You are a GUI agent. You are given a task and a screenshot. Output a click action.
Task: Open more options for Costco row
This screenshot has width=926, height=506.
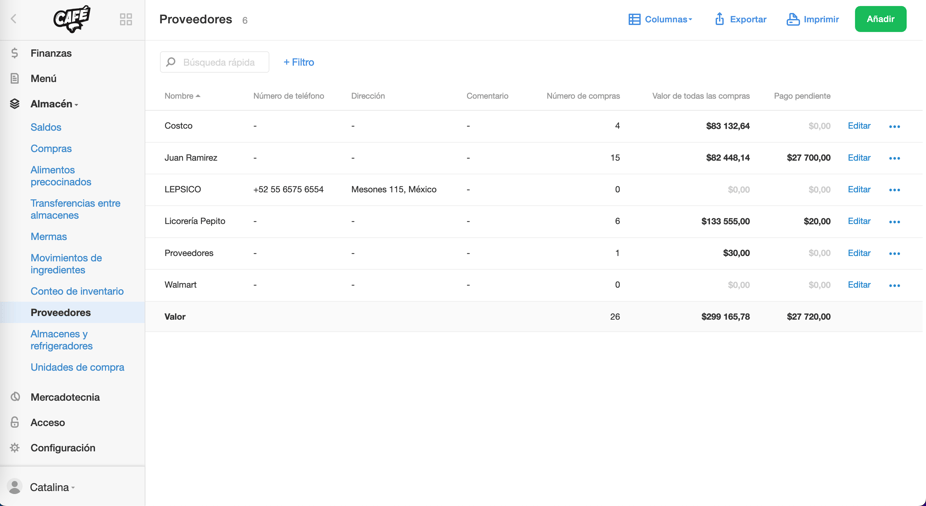click(894, 127)
